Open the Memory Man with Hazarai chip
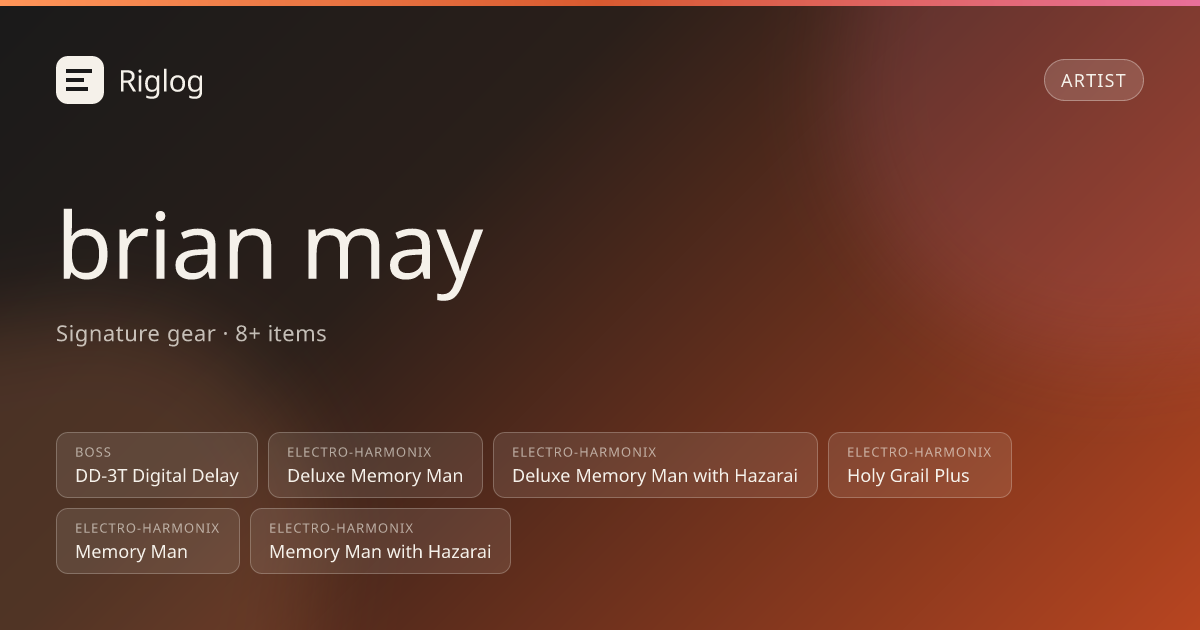The width and height of the screenshot is (1200, 630). 380,541
